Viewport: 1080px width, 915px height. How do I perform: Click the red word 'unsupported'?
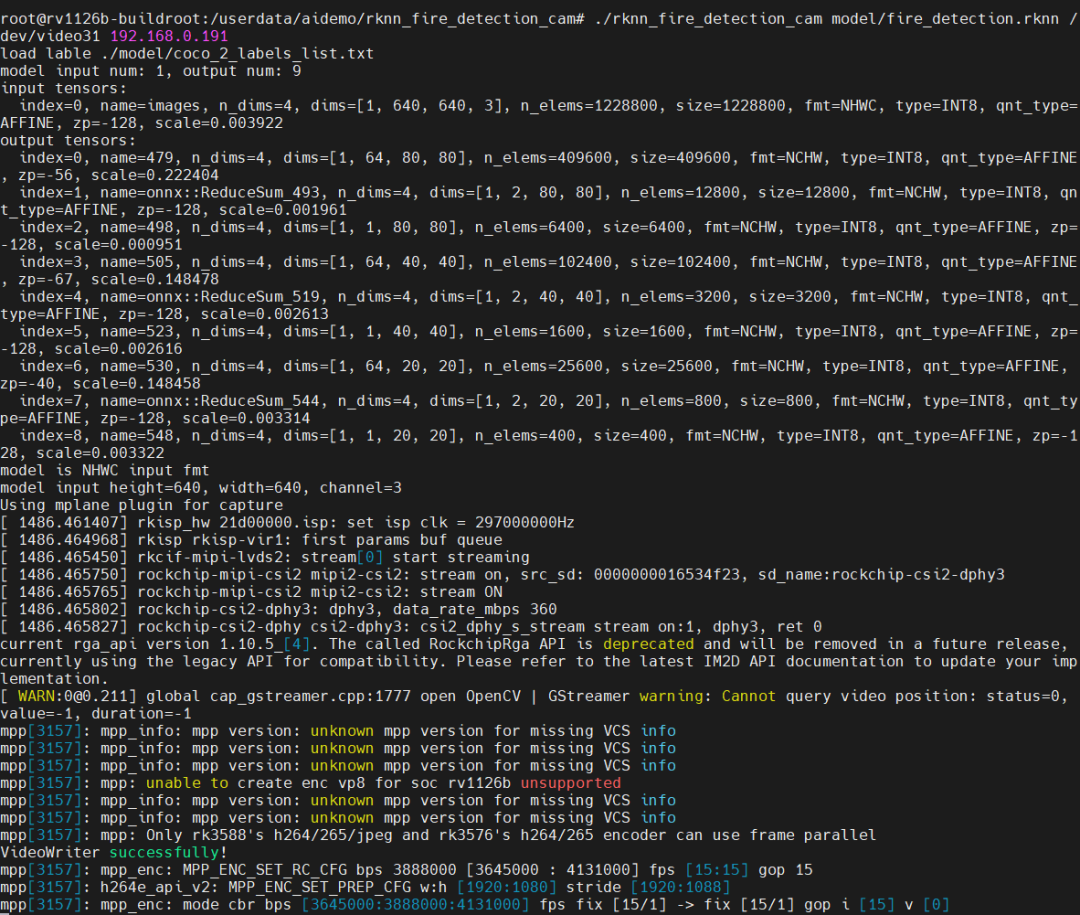click(x=570, y=783)
